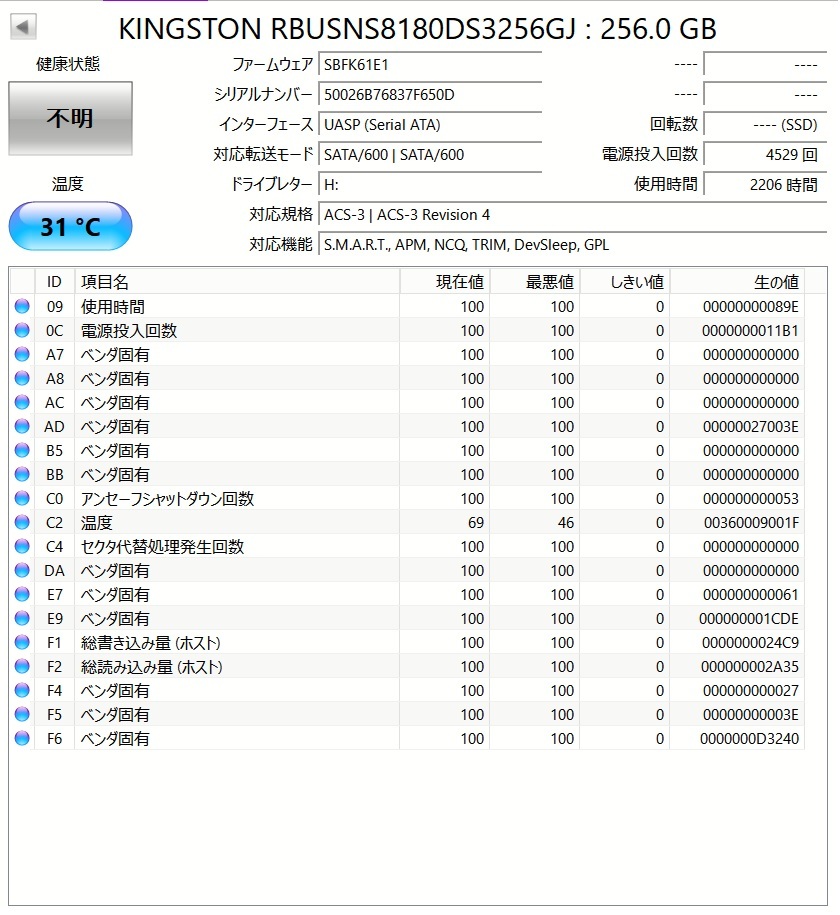Click raw value 0000027003E

pyautogui.click(x=751, y=427)
